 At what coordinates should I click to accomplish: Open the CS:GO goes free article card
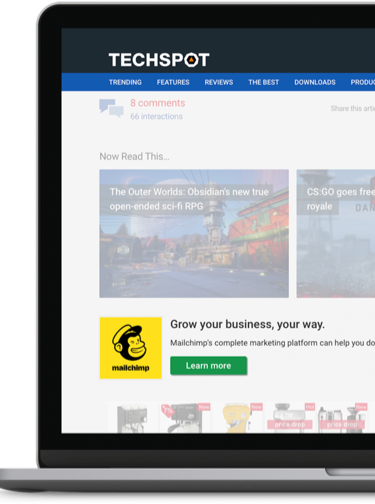point(336,233)
